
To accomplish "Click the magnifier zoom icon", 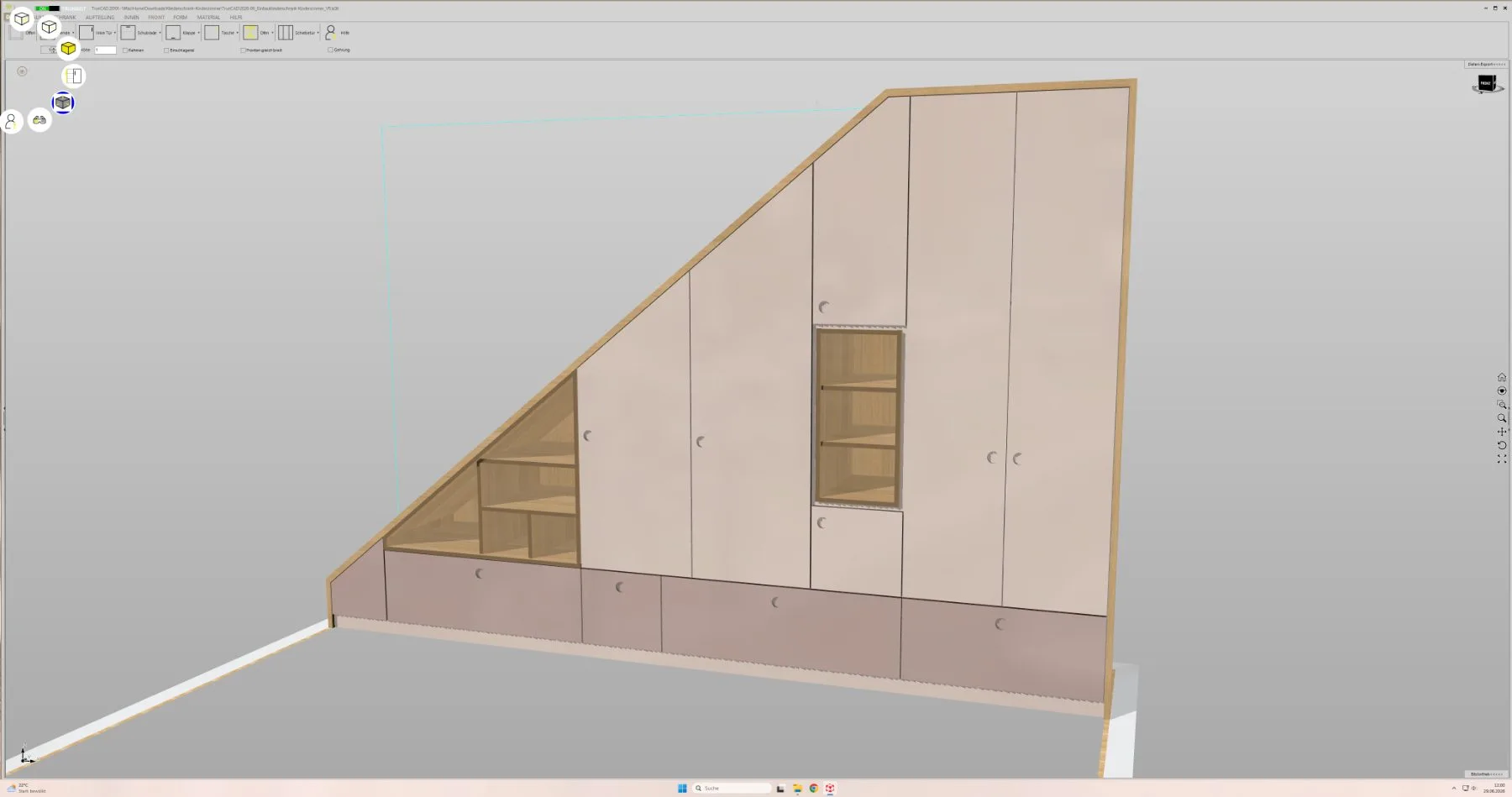I will pos(1502,418).
